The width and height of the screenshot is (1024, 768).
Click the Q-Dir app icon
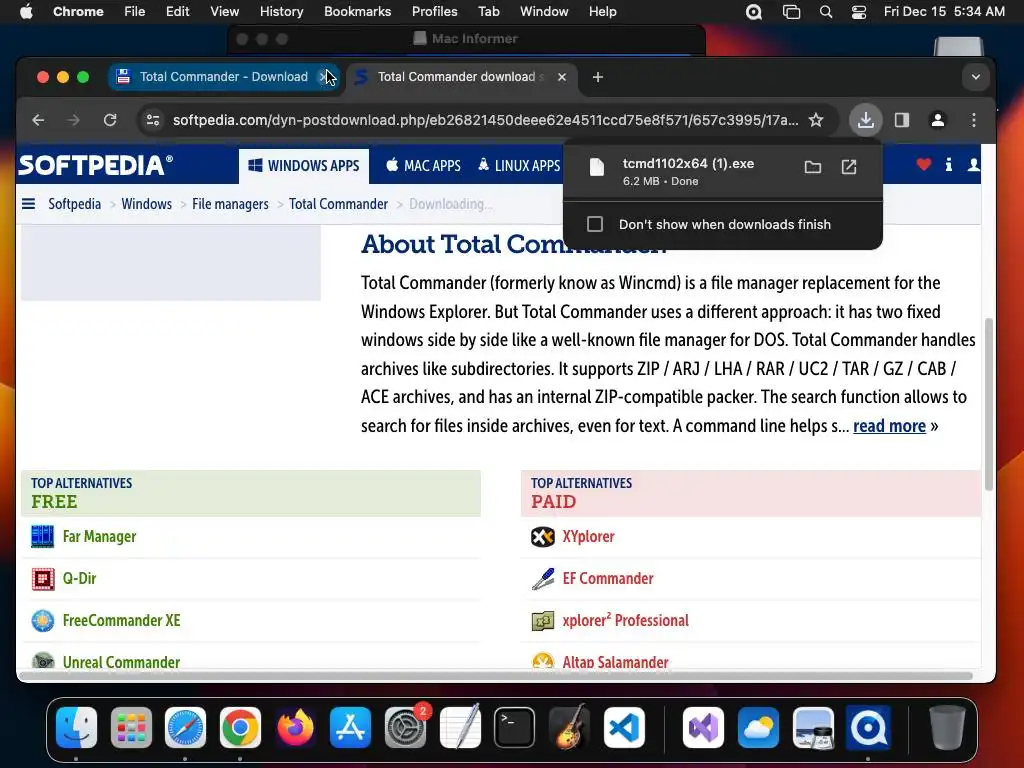(x=42, y=579)
